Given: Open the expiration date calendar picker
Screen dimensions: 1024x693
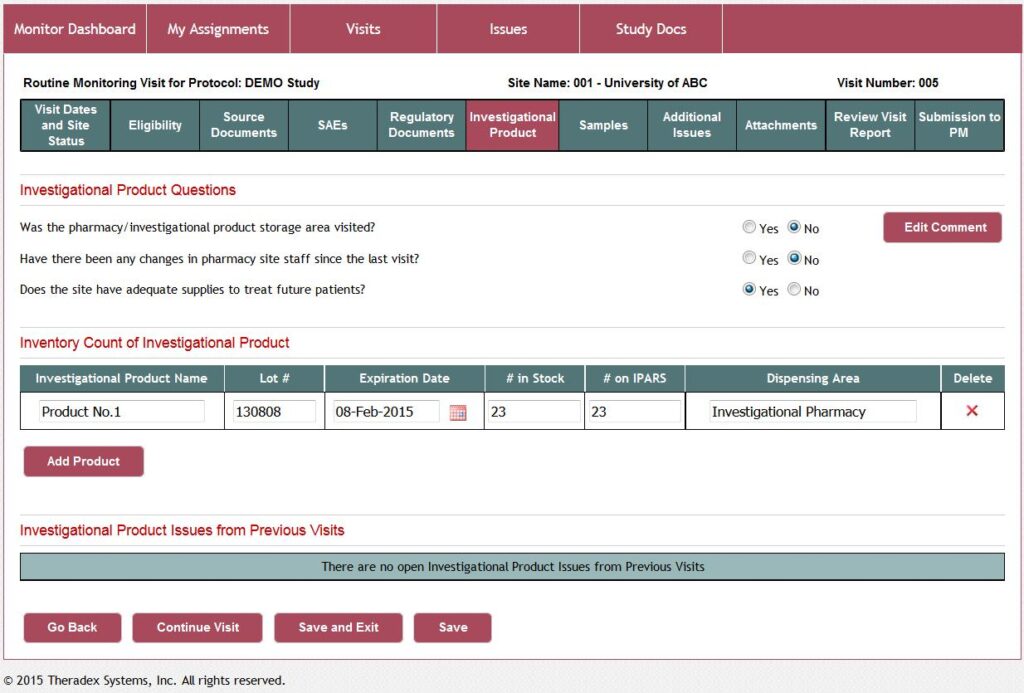Looking at the screenshot, I should click(x=458, y=412).
